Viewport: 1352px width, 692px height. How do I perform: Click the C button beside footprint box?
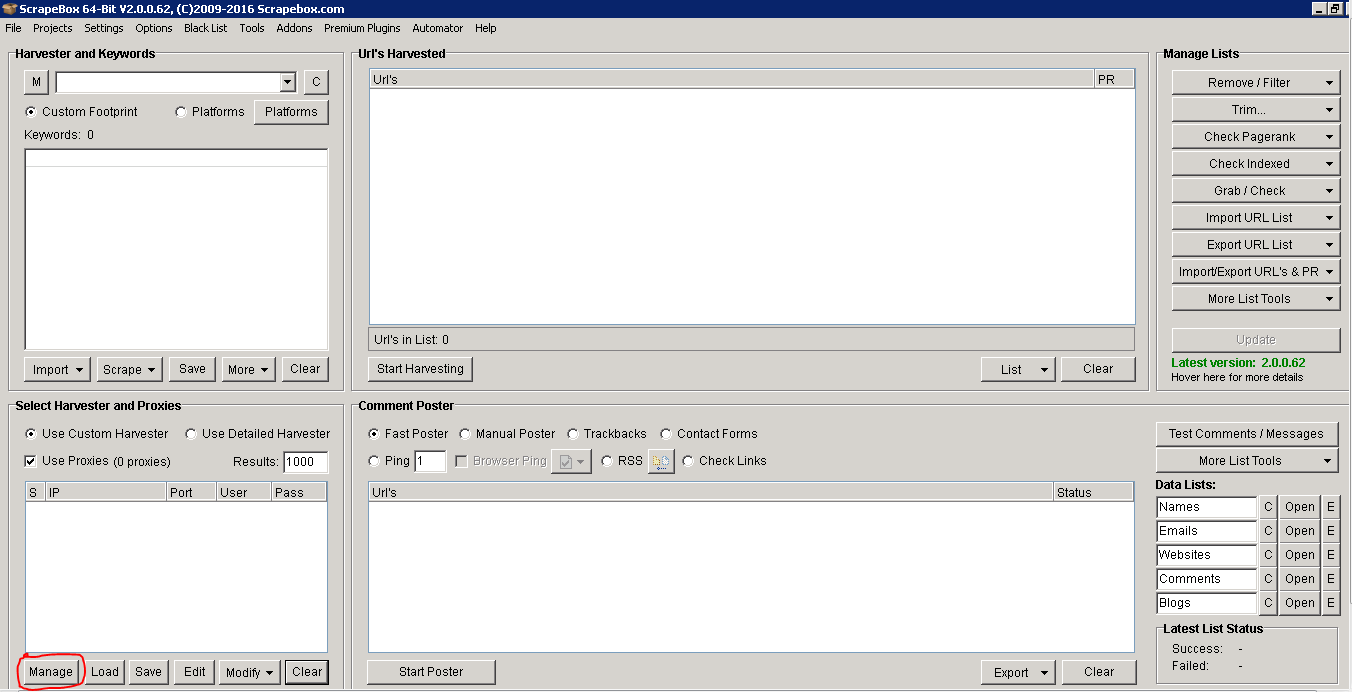316,82
